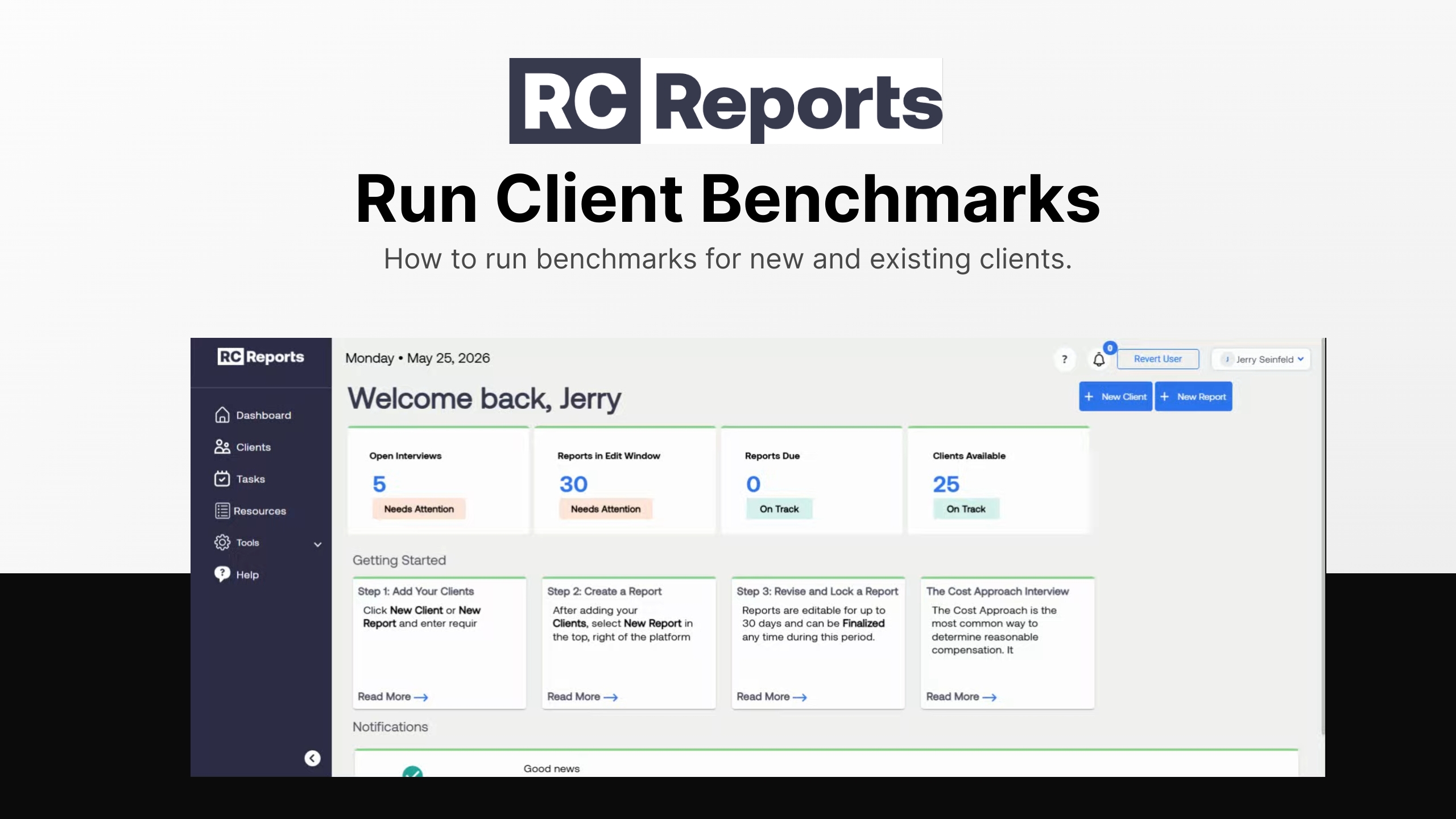
Task: Open the Resources list icon
Action: (x=222, y=511)
